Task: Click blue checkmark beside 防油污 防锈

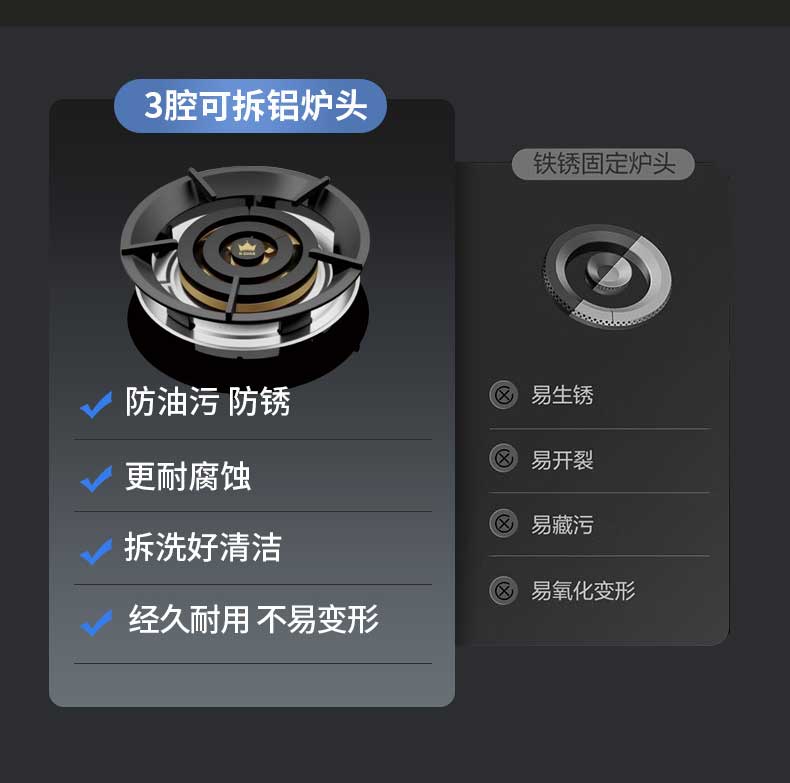Action: tap(96, 405)
